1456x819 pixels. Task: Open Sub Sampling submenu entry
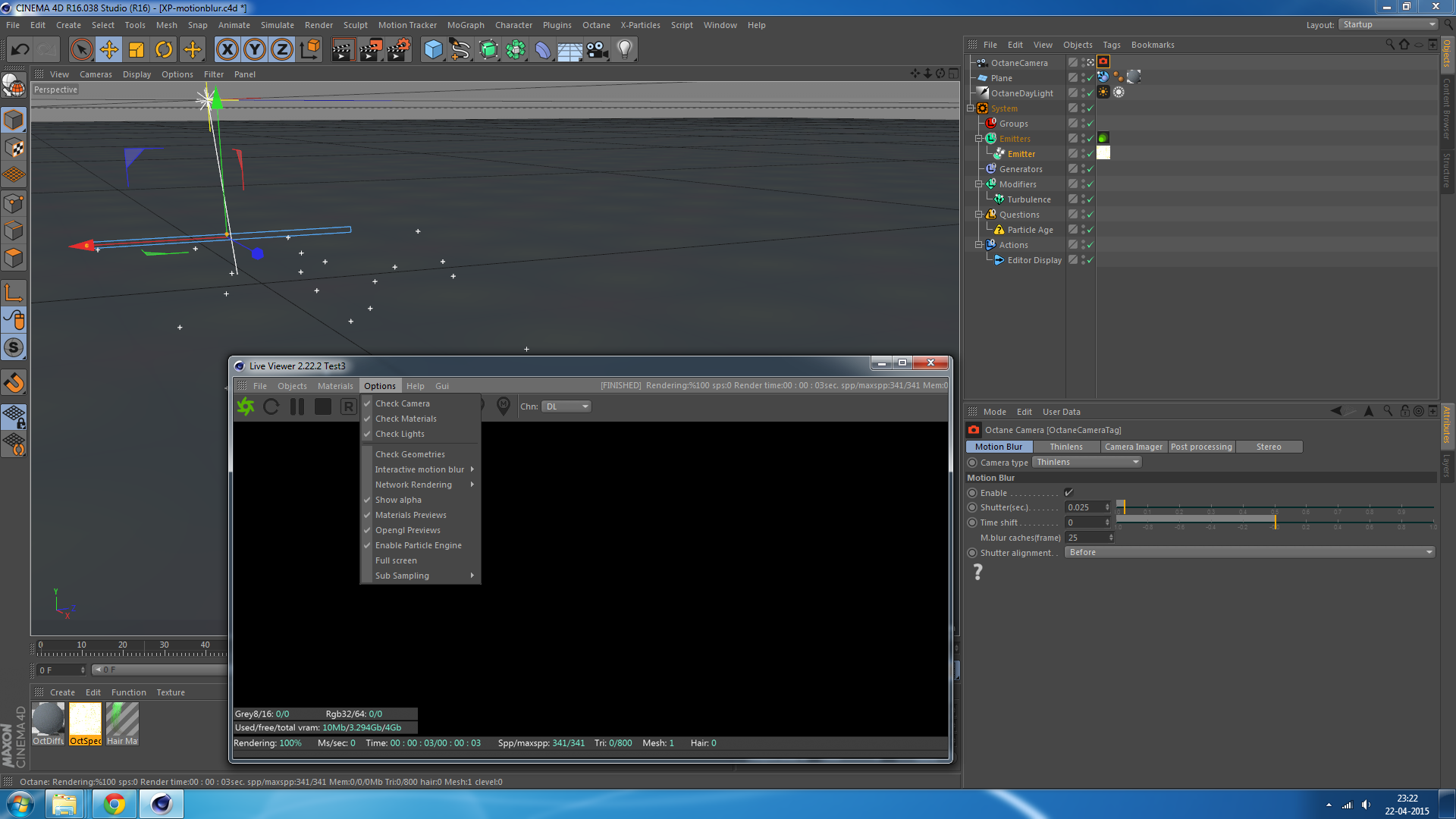(x=402, y=576)
